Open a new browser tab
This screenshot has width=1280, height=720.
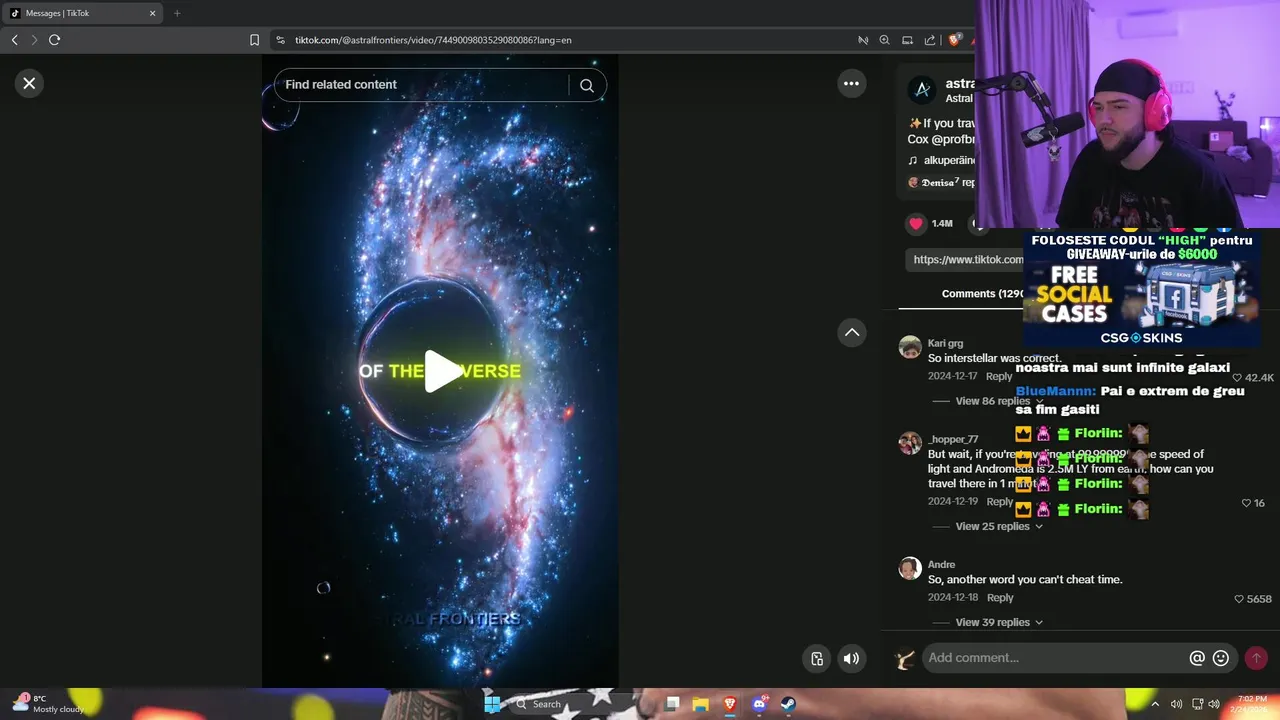click(x=177, y=13)
